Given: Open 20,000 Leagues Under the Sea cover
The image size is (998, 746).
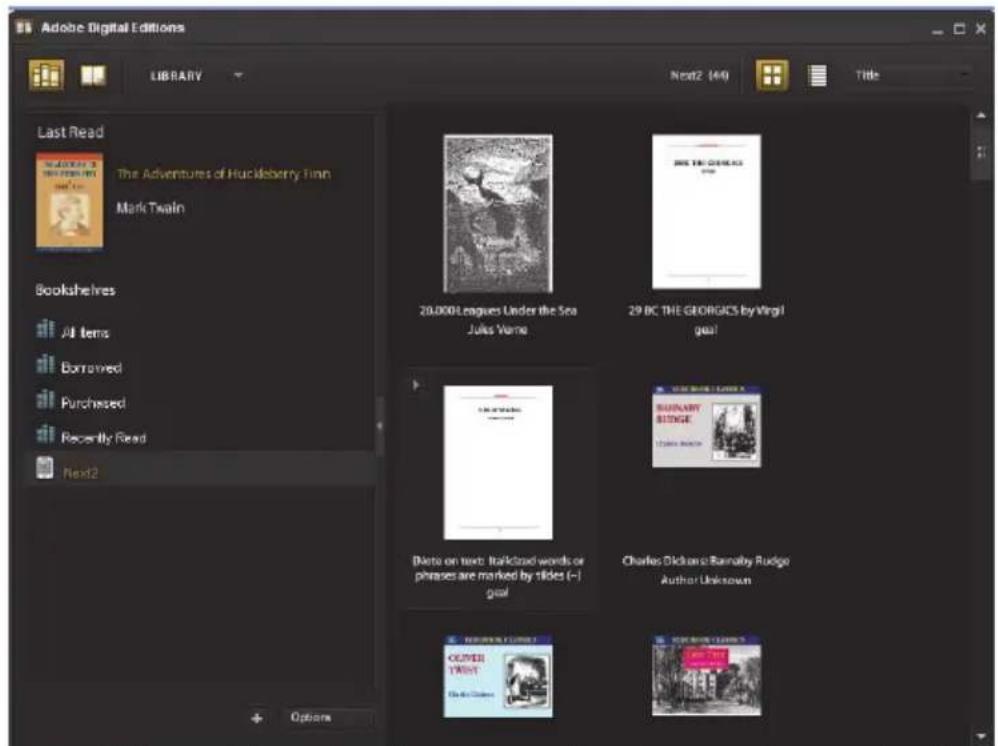Looking at the screenshot, I should point(498,213).
